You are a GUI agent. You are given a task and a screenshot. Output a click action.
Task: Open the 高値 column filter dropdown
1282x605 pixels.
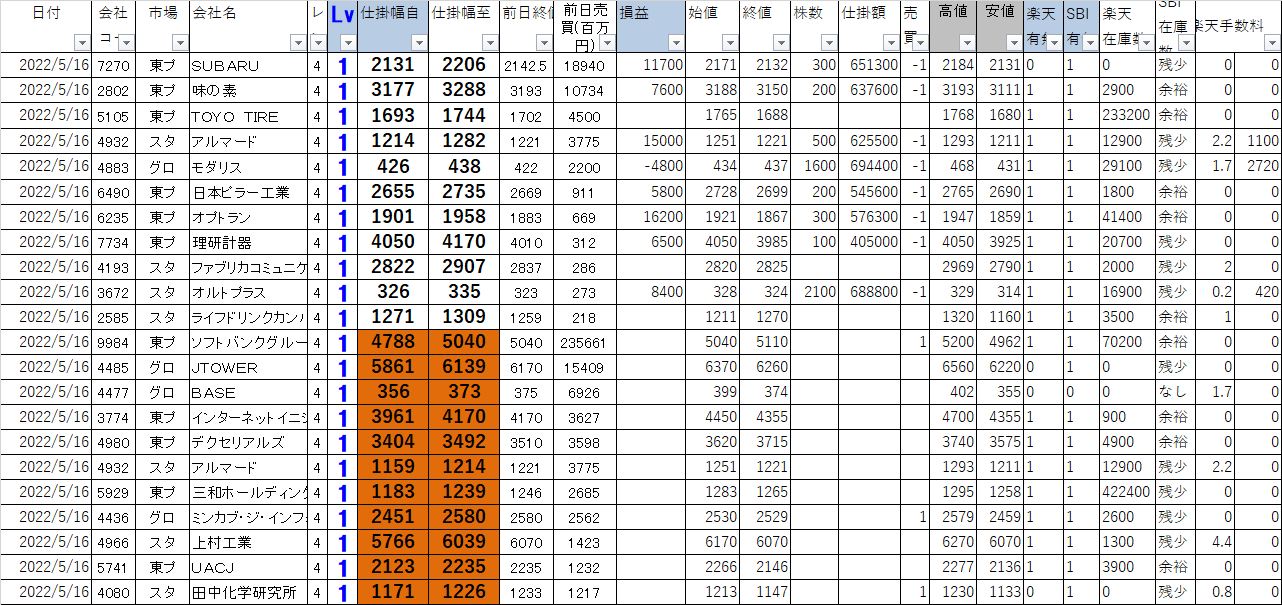(967, 43)
